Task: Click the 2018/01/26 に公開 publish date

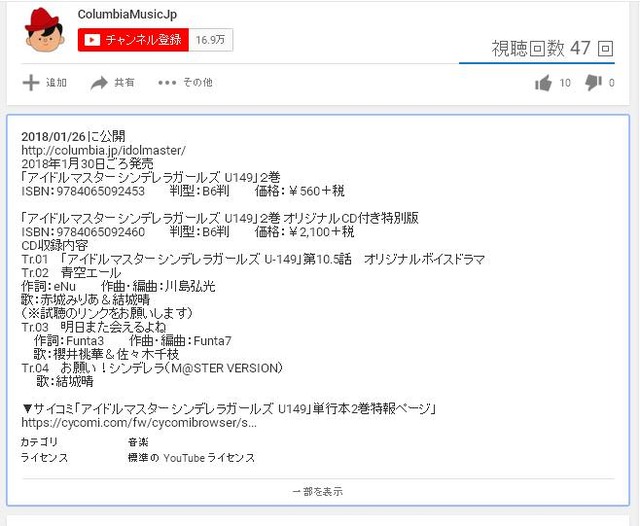Action: coord(73,136)
